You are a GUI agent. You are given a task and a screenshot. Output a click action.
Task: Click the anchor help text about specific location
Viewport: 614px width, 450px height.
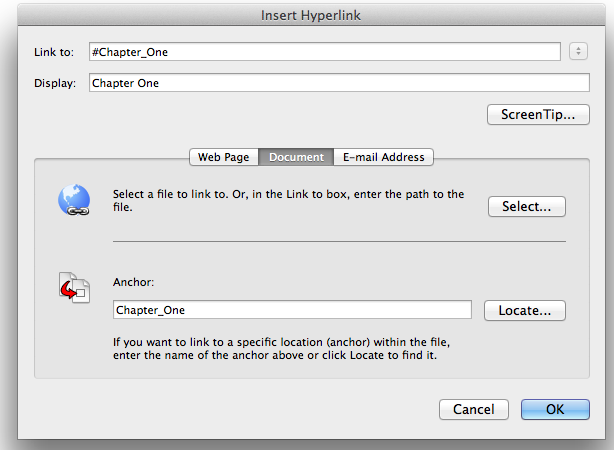pyautogui.click(x=282, y=349)
